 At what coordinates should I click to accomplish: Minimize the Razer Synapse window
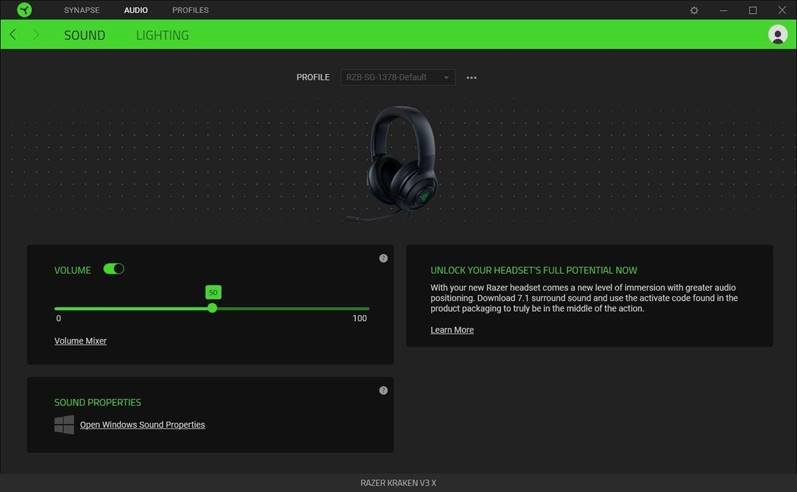click(723, 10)
